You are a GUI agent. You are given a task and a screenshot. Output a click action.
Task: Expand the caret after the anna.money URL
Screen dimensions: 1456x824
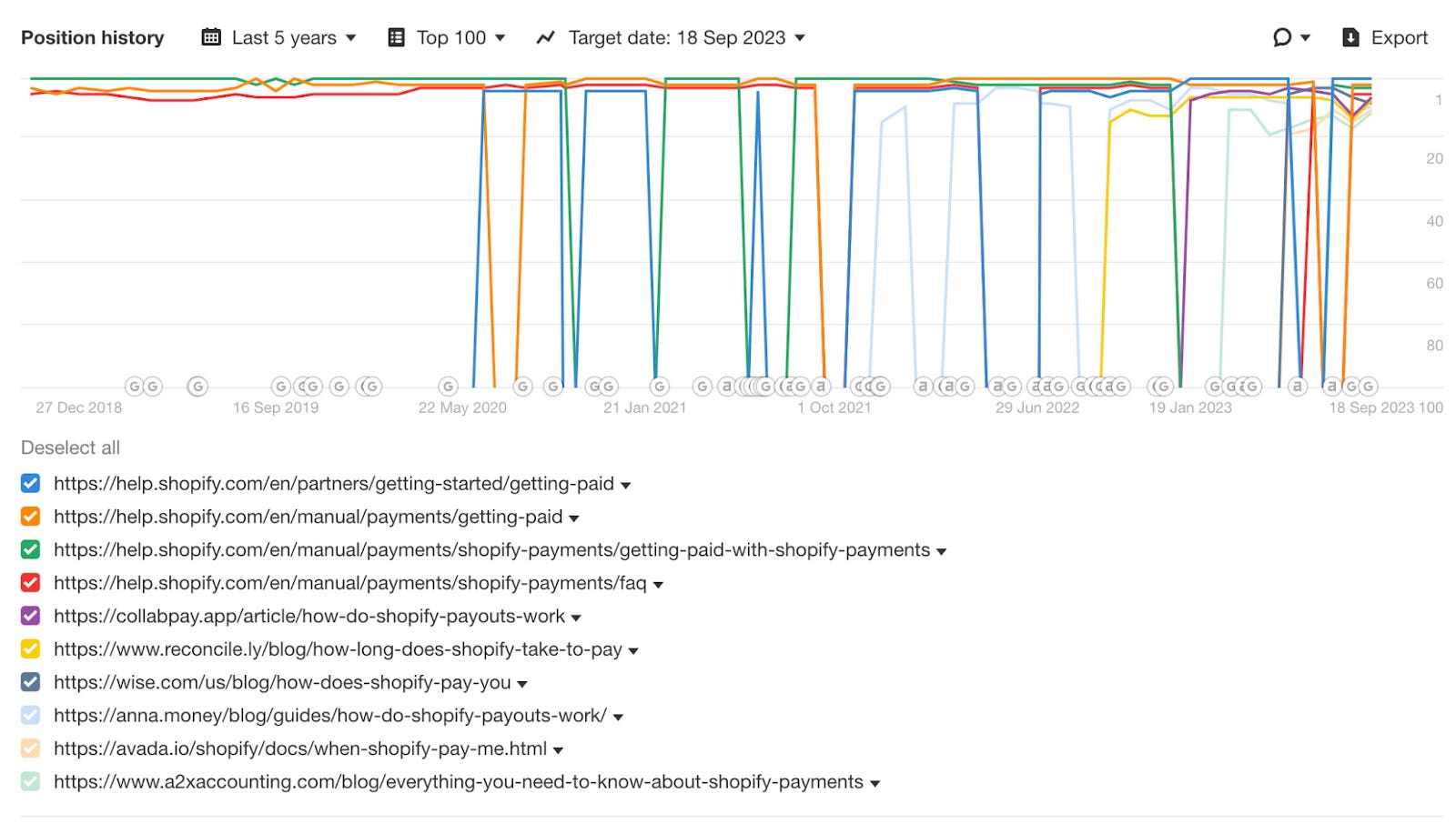[618, 718]
